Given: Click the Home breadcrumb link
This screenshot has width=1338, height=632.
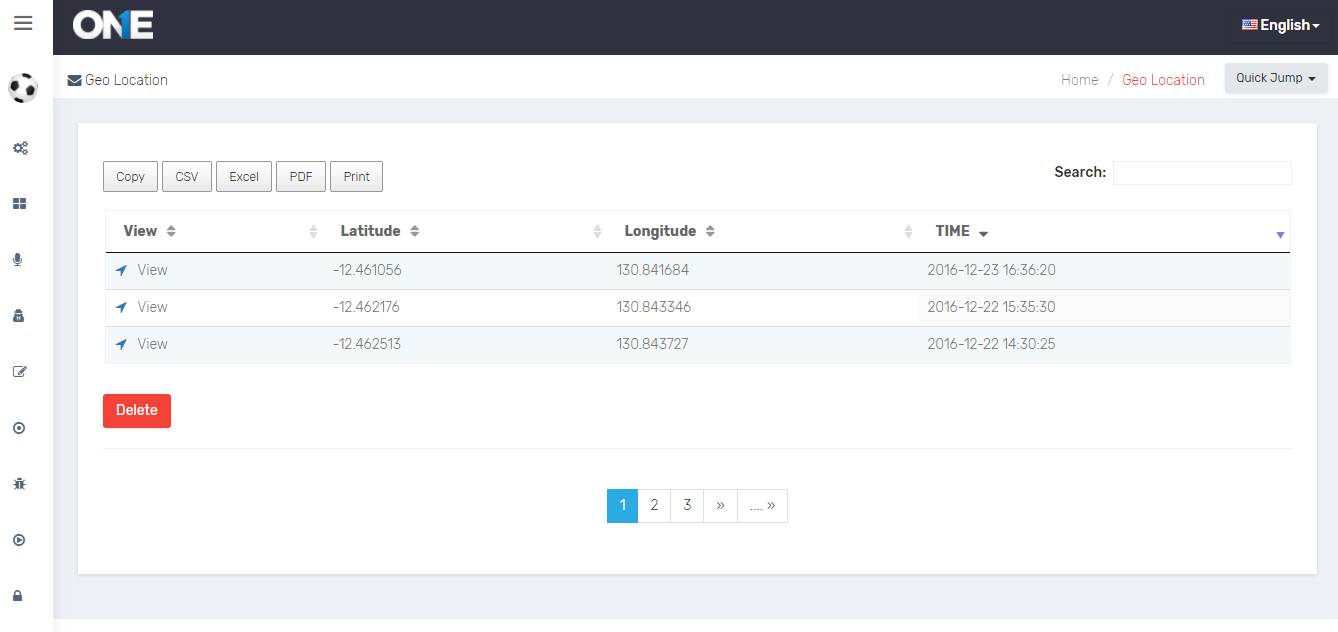Looking at the screenshot, I should pyautogui.click(x=1079, y=80).
